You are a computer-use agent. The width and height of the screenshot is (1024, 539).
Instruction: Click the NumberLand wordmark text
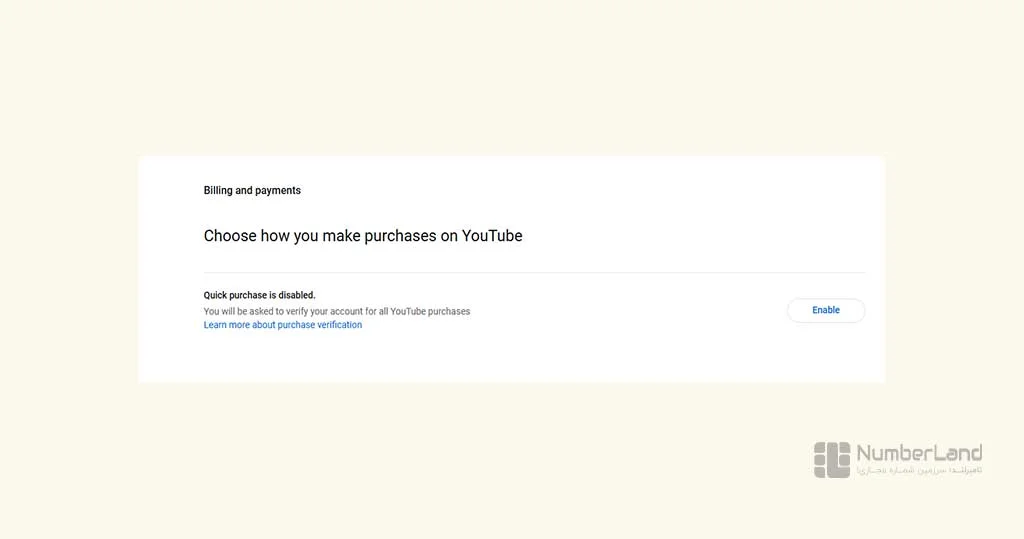(x=919, y=453)
